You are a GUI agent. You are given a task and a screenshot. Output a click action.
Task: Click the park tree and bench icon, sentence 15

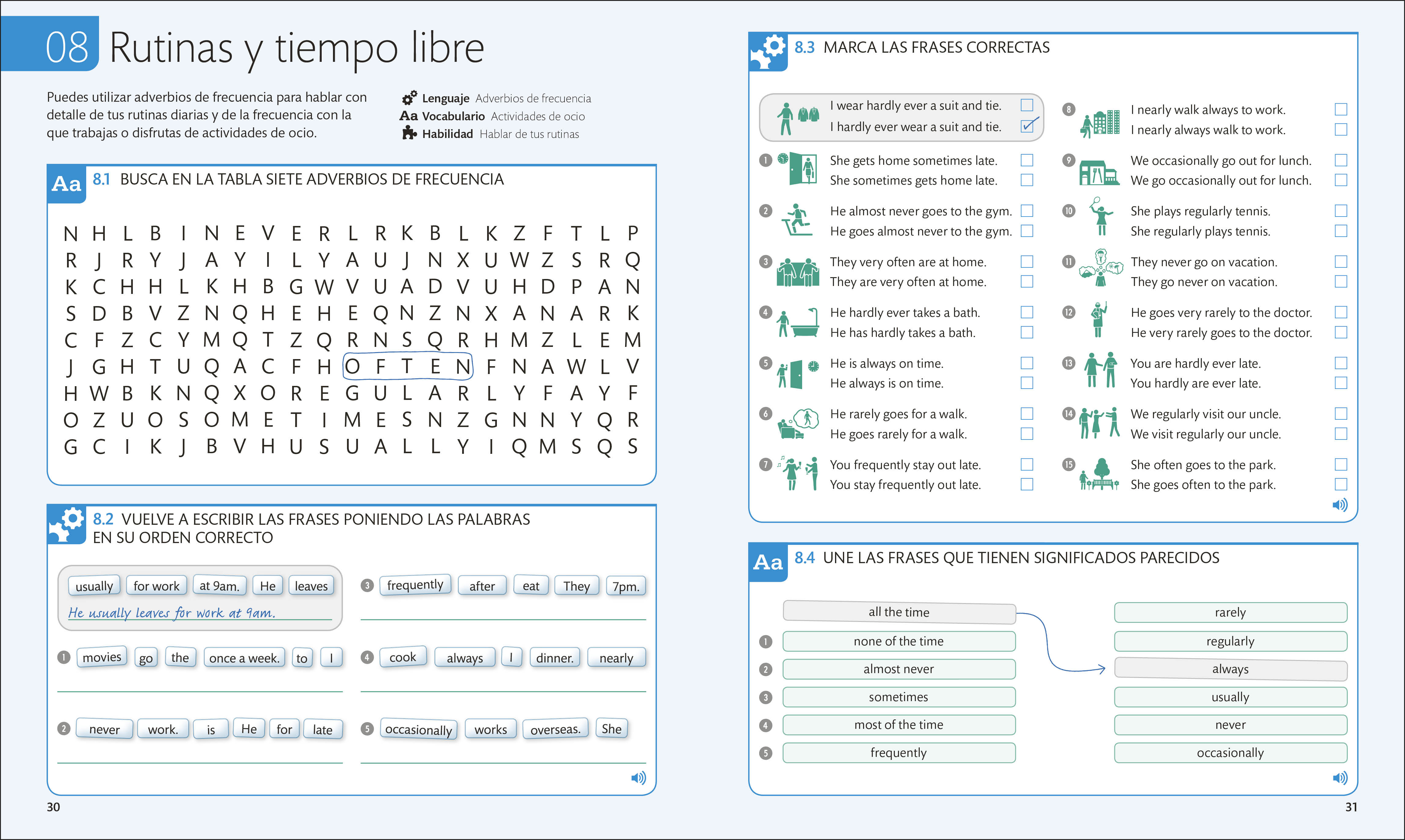tap(1099, 474)
